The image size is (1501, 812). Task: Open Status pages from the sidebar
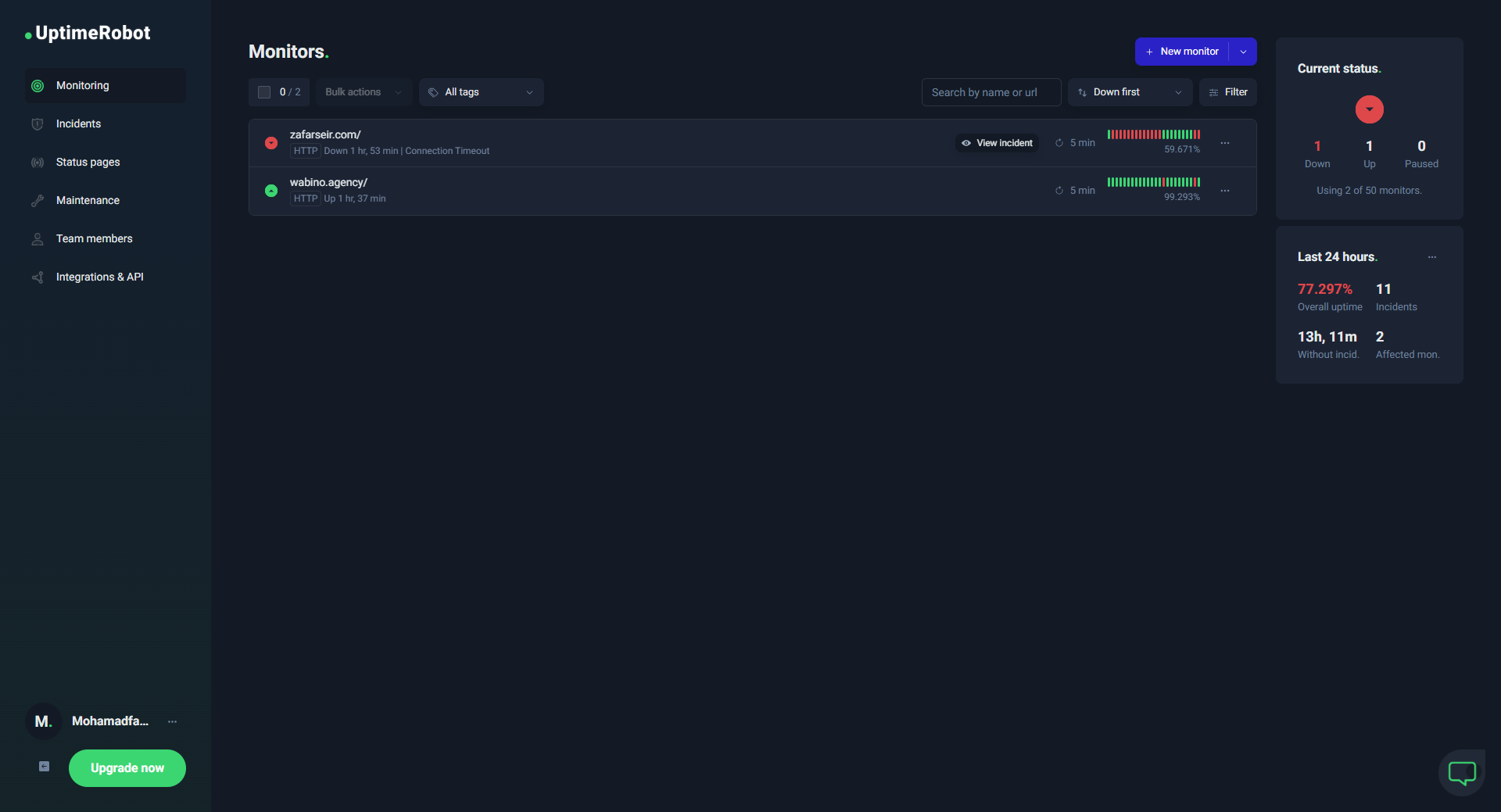[x=88, y=162]
